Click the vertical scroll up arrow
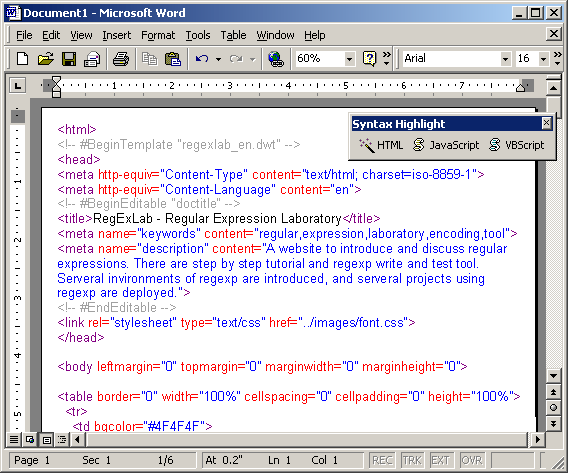 click(554, 88)
